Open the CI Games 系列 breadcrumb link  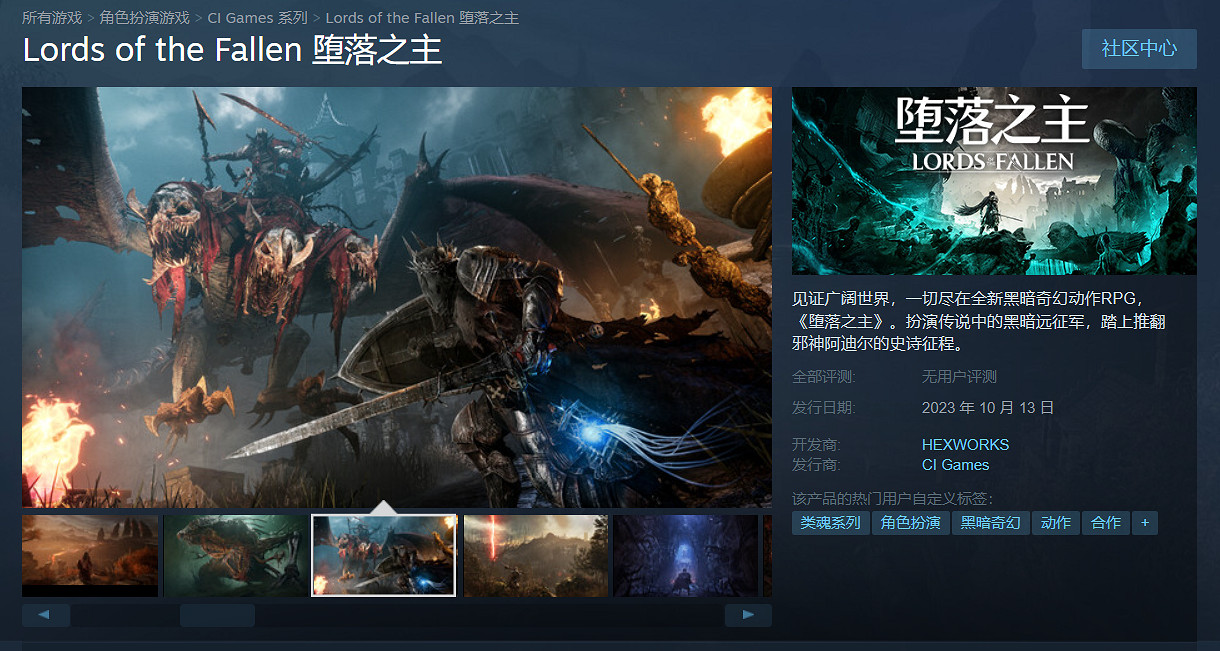[258, 18]
